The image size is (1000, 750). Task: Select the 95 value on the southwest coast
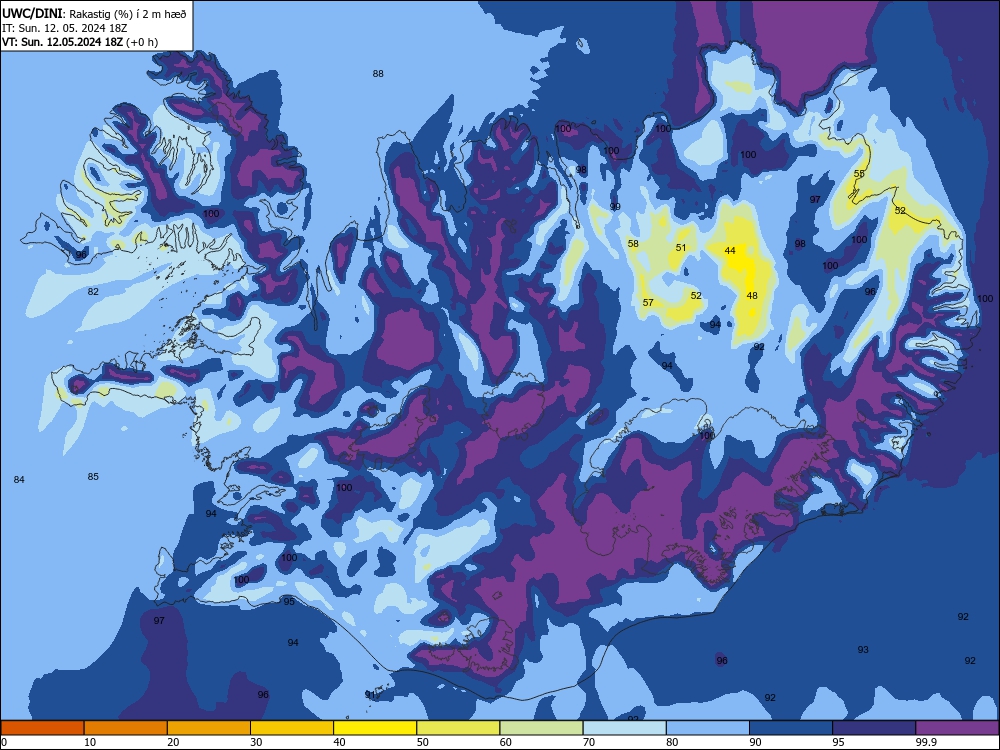(289, 601)
